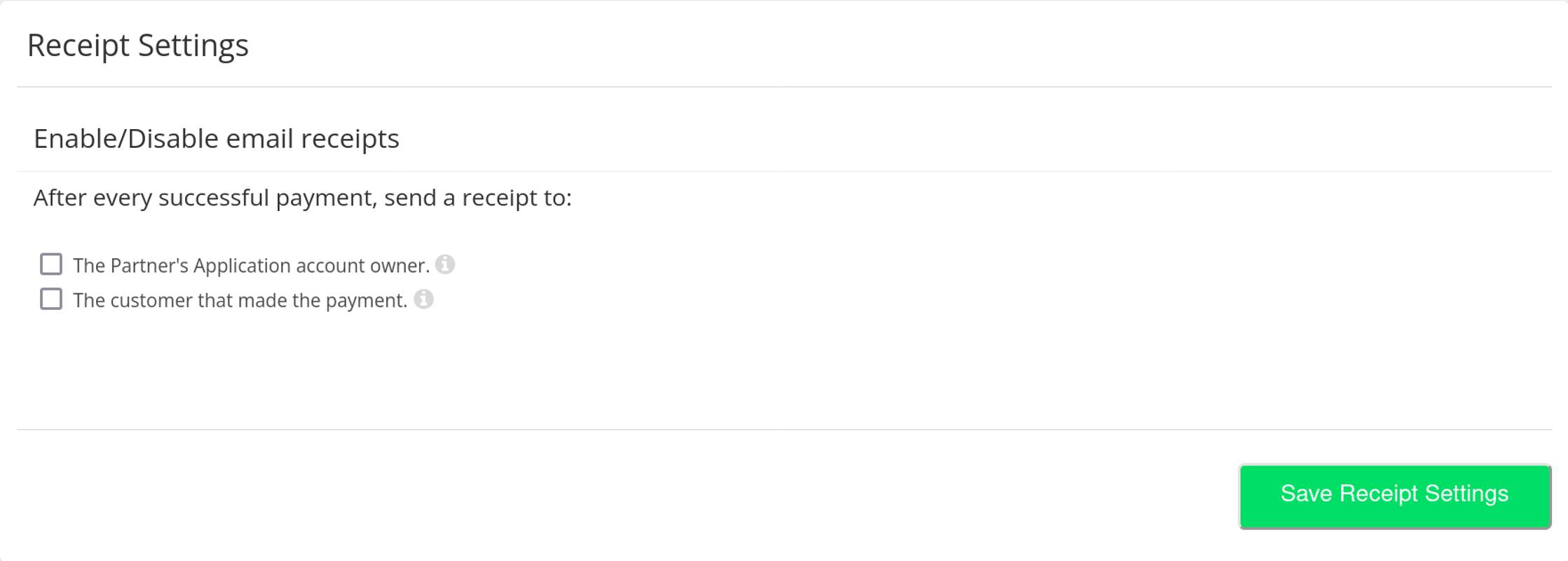1568x561 pixels.
Task: Click "The customer that made the payment." label text
Action: click(x=240, y=301)
